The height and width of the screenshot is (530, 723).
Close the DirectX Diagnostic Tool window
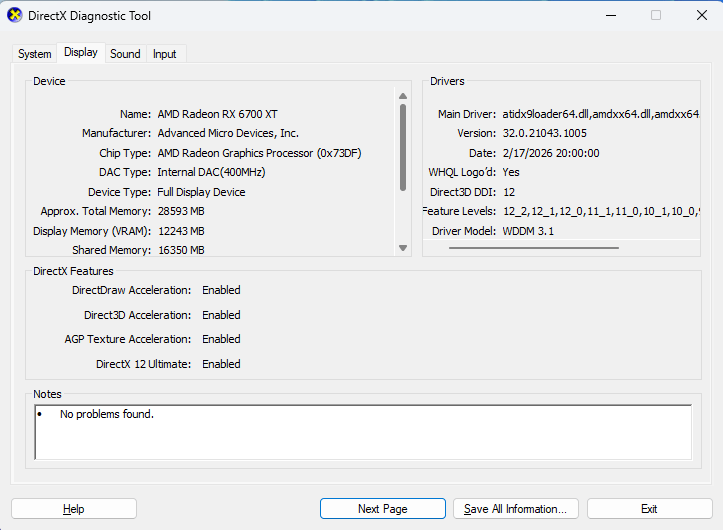[x=702, y=15]
